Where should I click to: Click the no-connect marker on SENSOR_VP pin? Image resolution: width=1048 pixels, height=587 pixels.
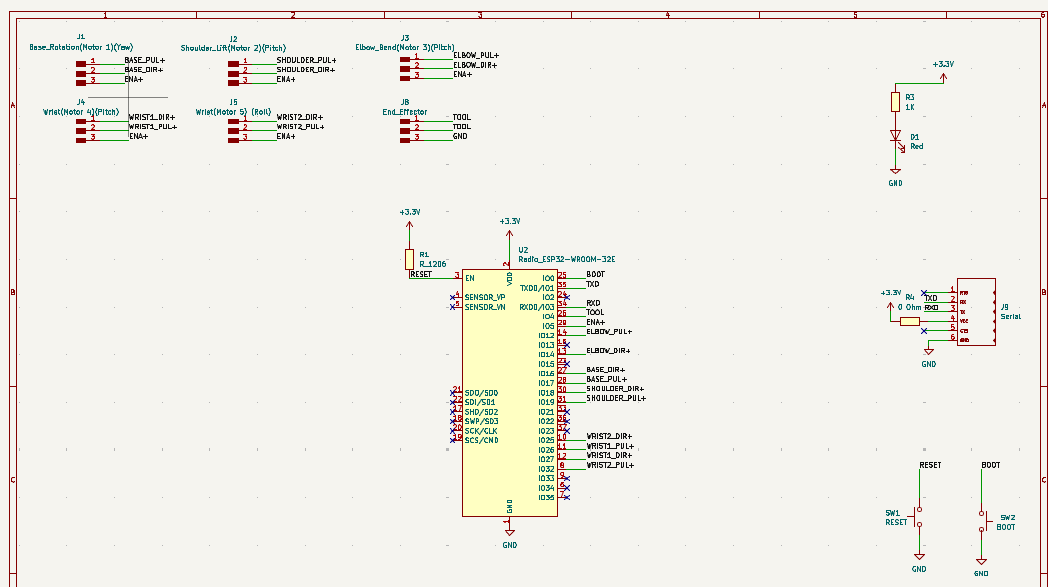pyautogui.click(x=453, y=297)
